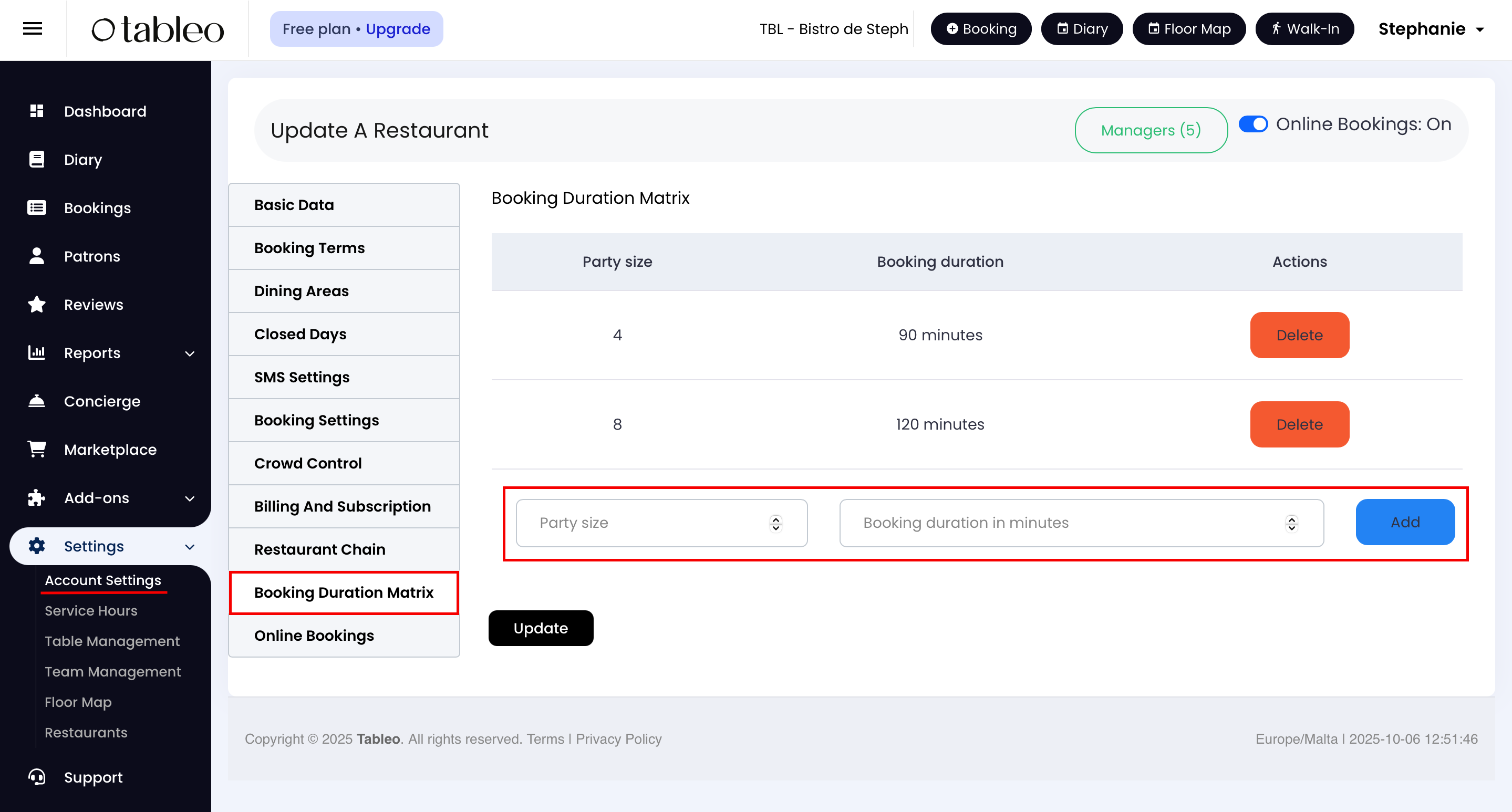Open the hamburger menu icon
The height and width of the screenshot is (812, 1512).
pyautogui.click(x=32, y=29)
